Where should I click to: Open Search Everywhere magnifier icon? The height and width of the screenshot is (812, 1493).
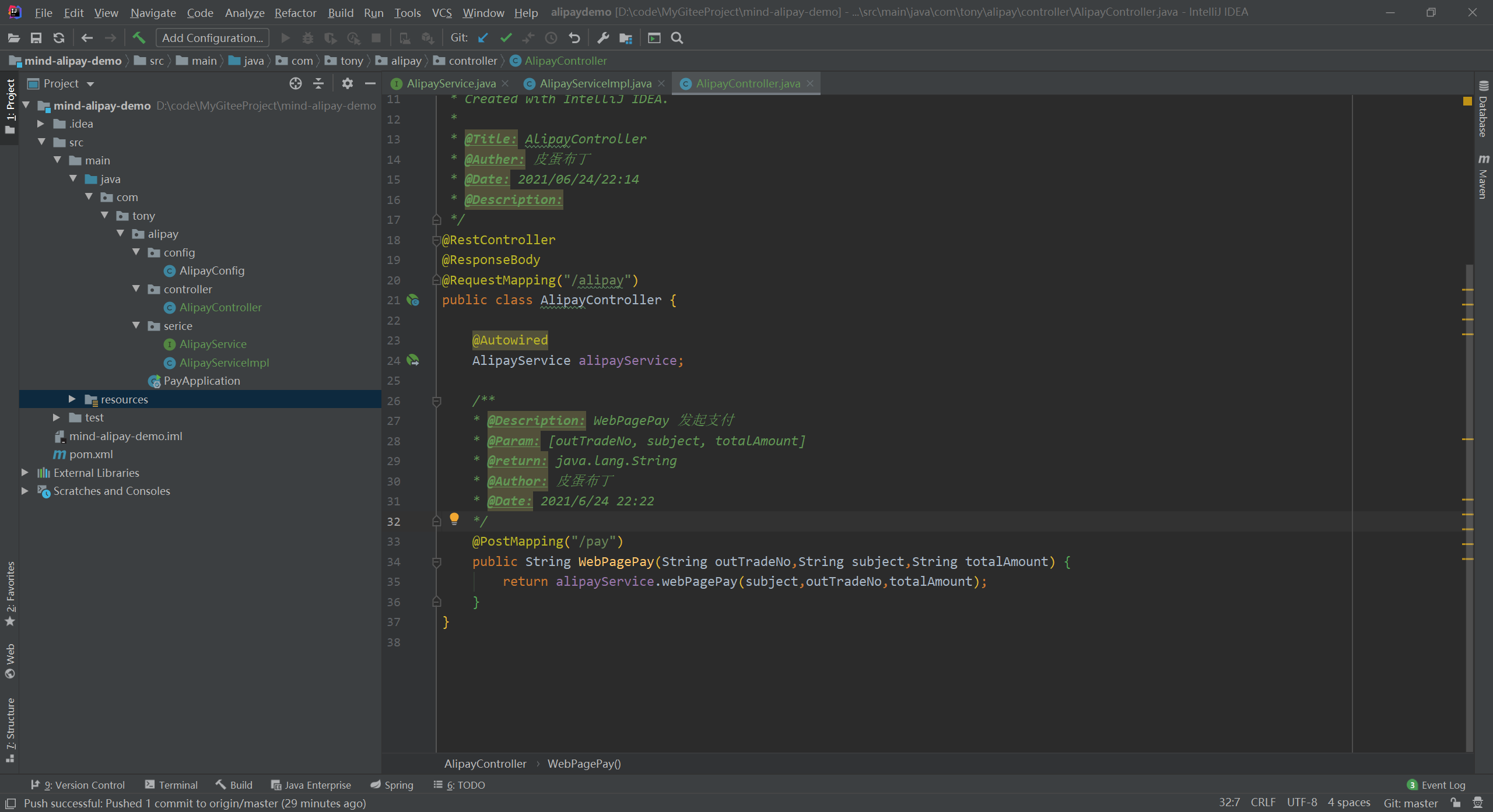coord(677,38)
